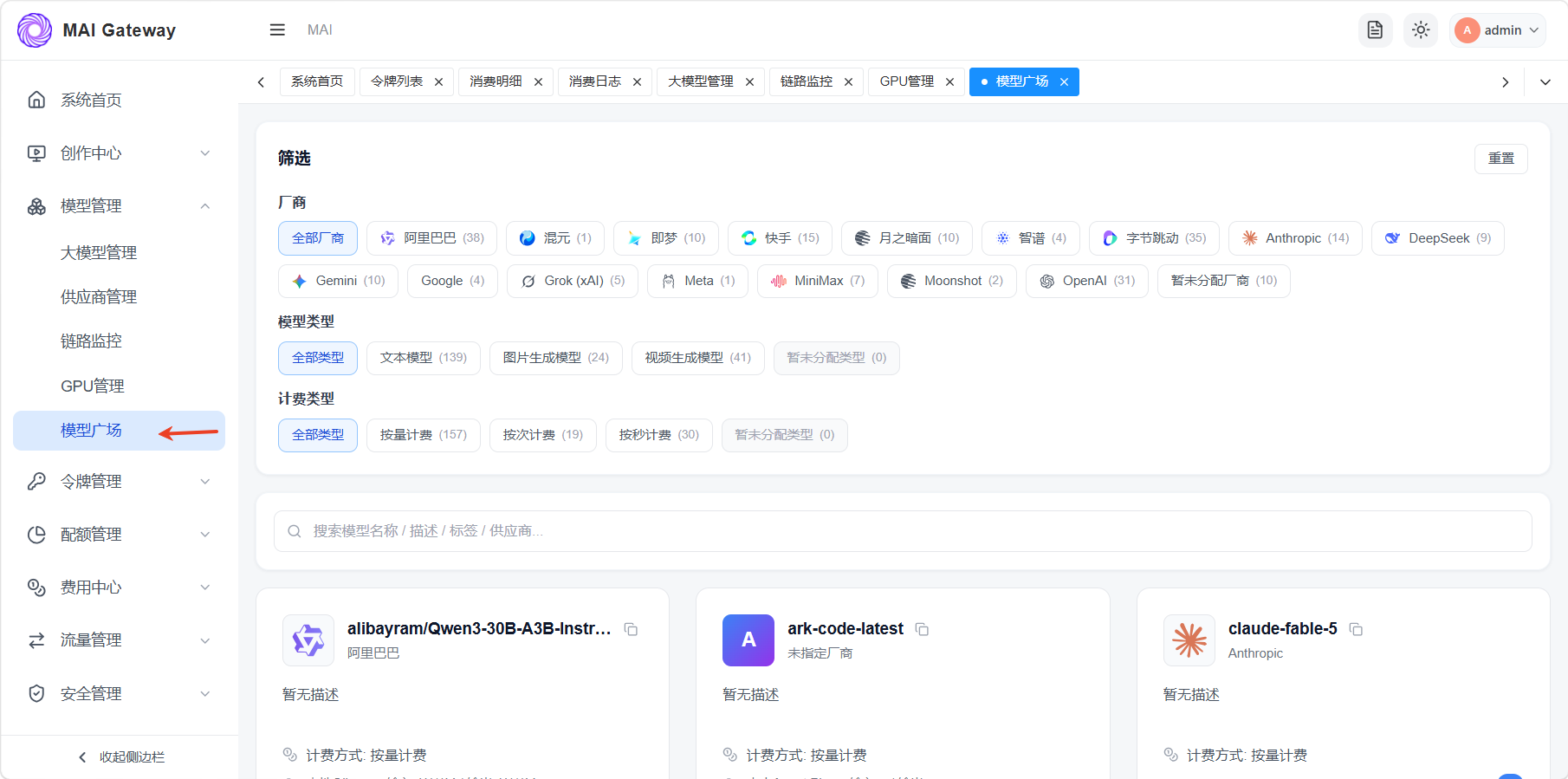Filter billing type by 按量计费
The height and width of the screenshot is (779, 1568).
[424, 435]
